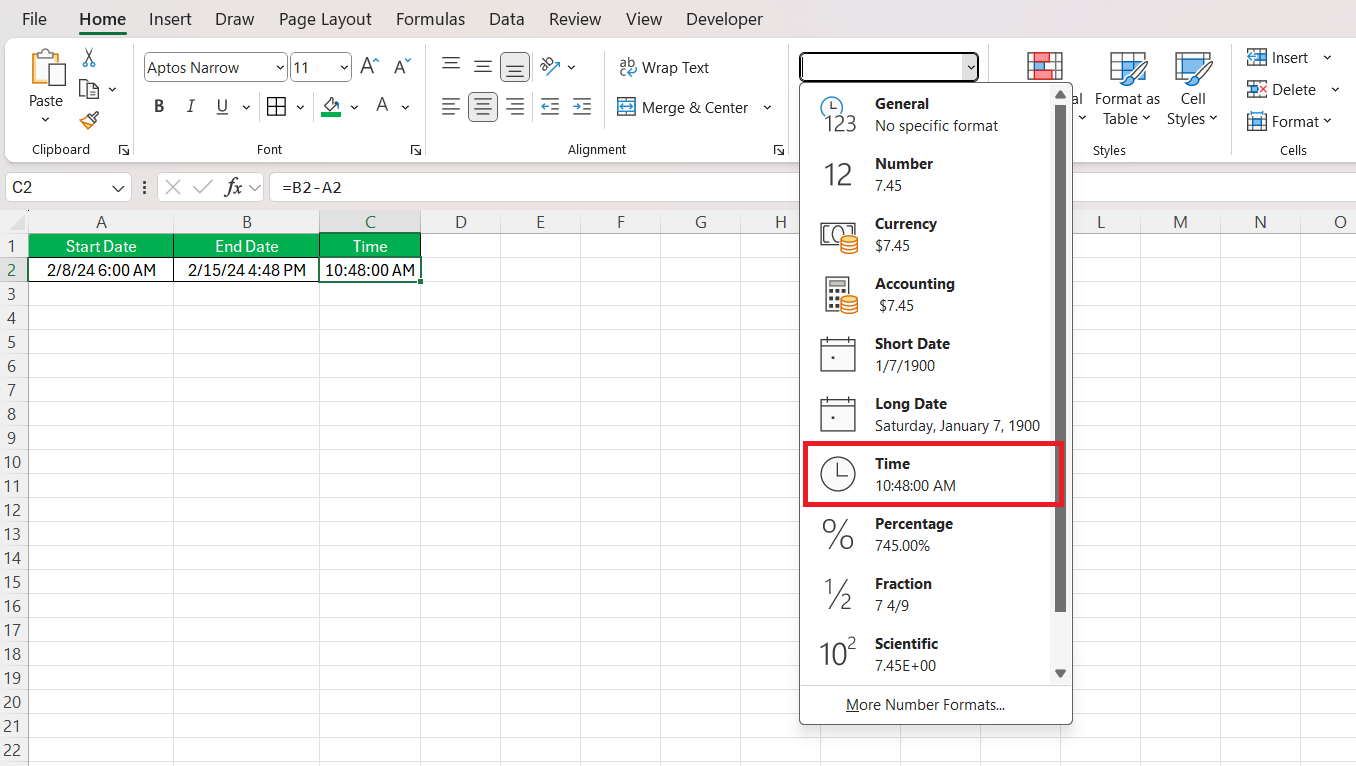Apply fill color with the paint bucket icon
This screenshot has height=766, width=1356.
(x=331, y=107)
